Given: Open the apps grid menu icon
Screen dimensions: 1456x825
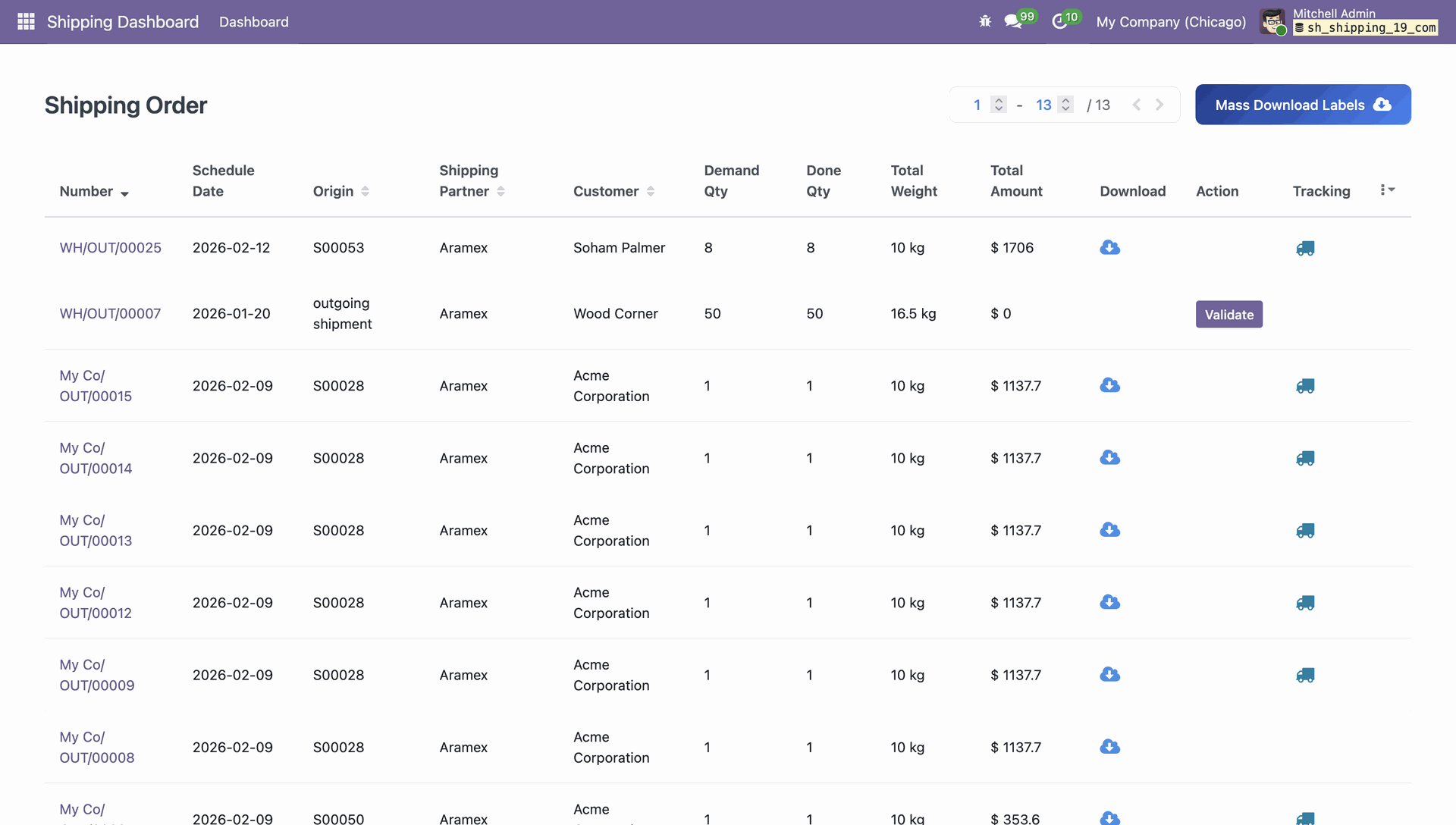Looking at the screenshot, I should click(26, 21).
